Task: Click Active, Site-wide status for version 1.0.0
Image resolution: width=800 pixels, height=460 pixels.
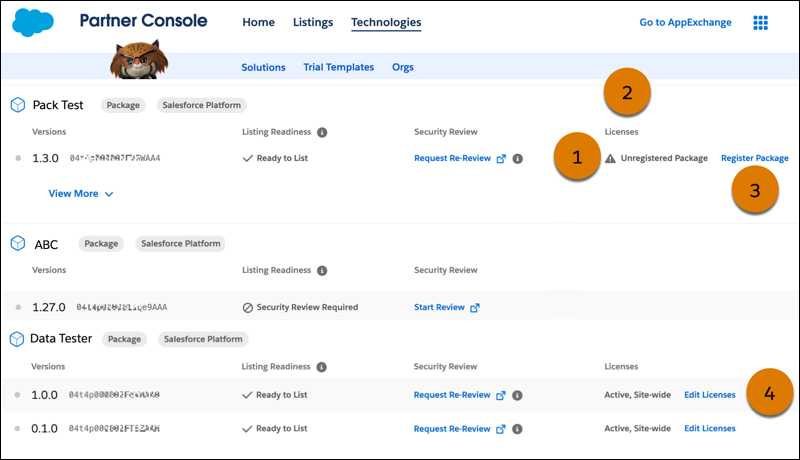Action: pyautogui.click(x=637, y=395)
